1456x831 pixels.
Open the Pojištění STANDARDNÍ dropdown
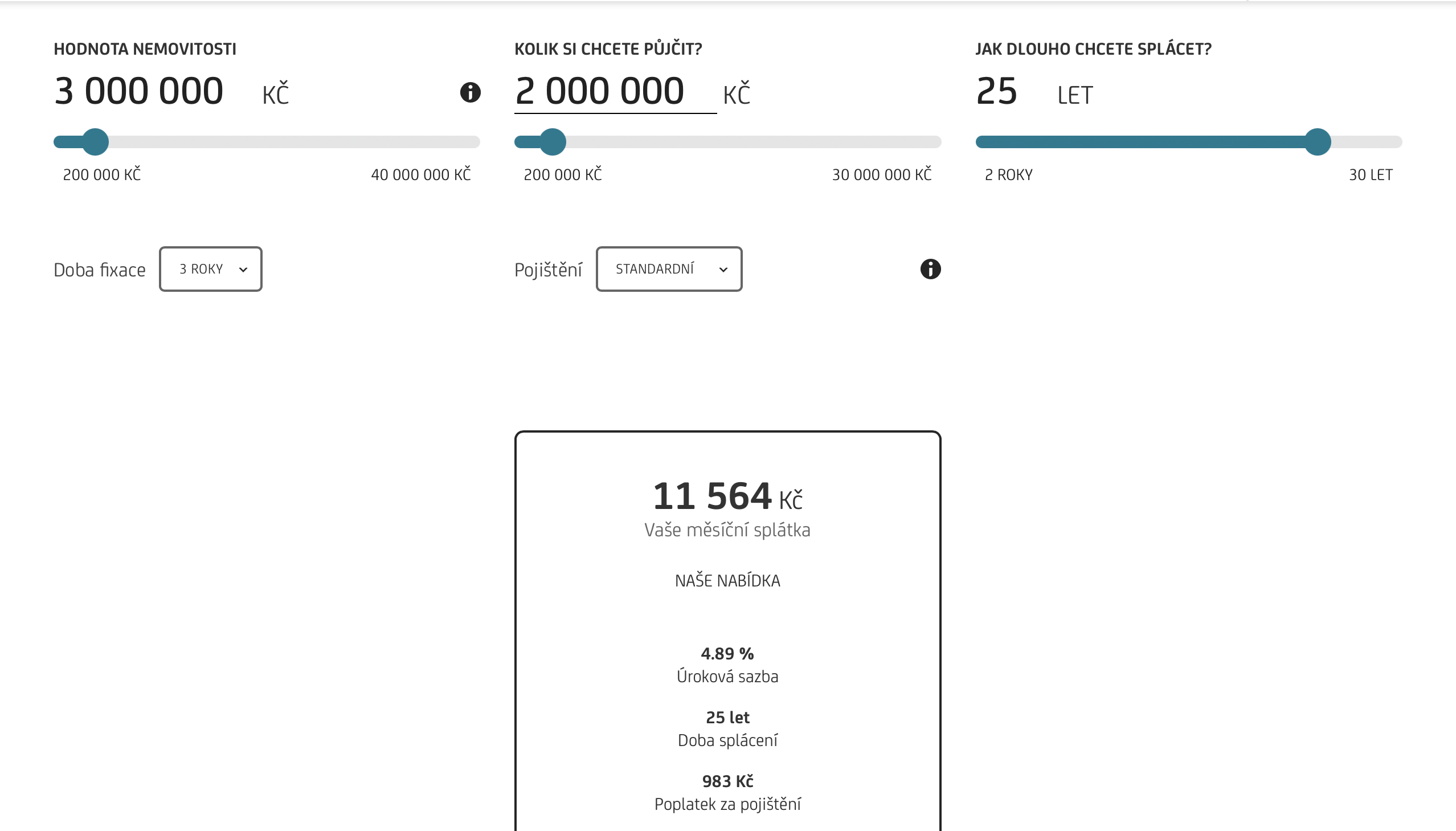click(x=669, y=269)
